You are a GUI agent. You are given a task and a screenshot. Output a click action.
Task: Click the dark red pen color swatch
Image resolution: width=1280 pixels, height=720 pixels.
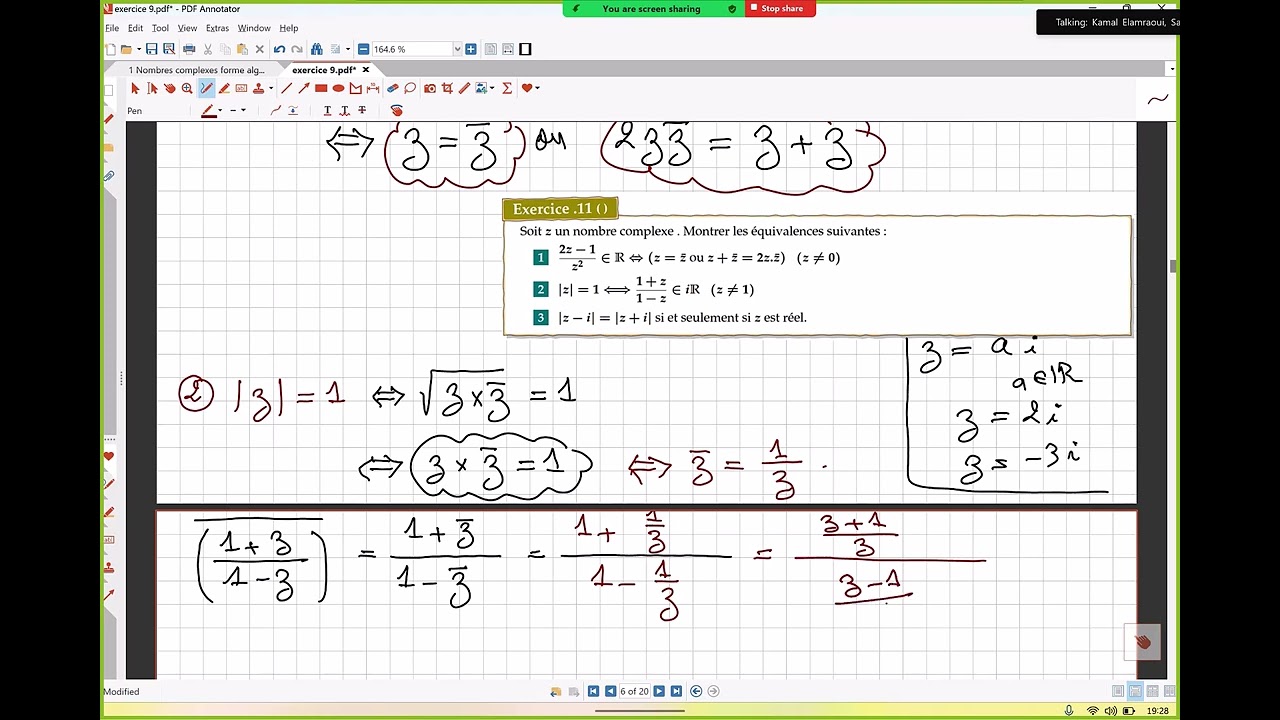pyautogui.click(x=209, y=110)
